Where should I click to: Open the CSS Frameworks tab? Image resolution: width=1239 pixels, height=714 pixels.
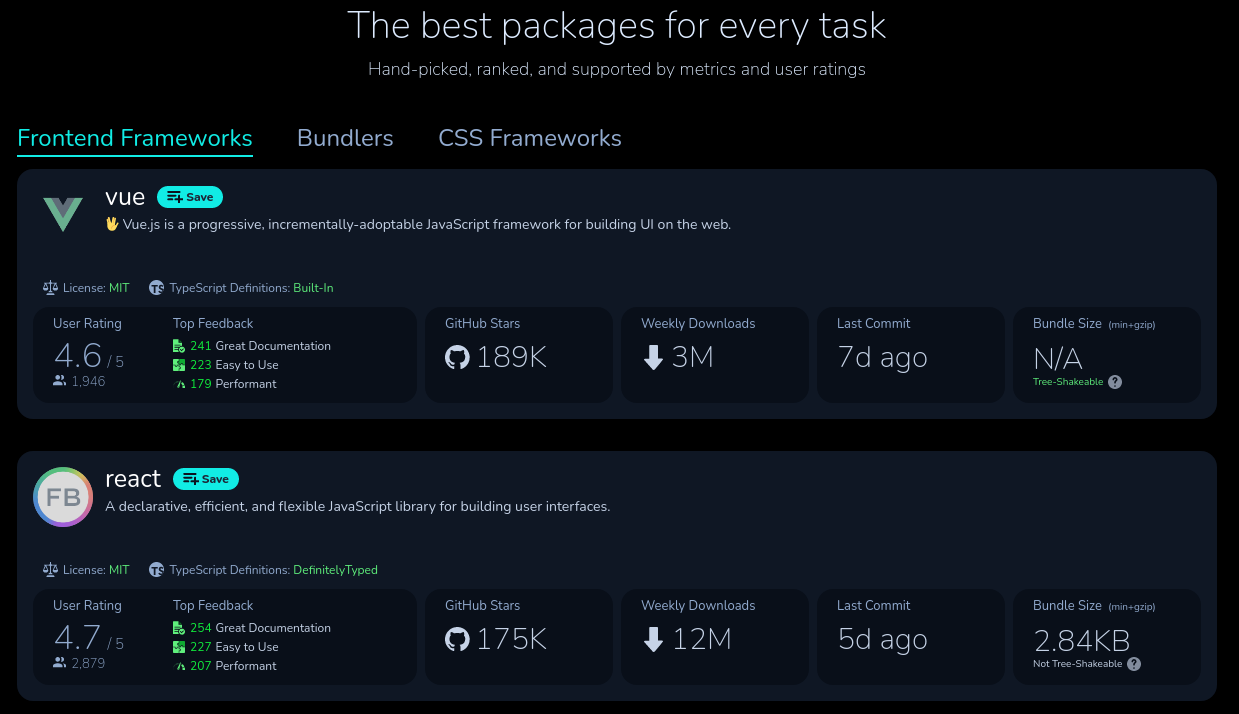[530, 138]
